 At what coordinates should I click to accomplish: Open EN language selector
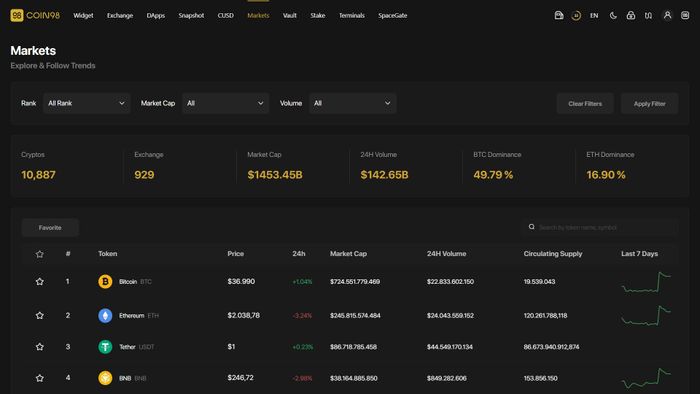click(x=594, y=16)
